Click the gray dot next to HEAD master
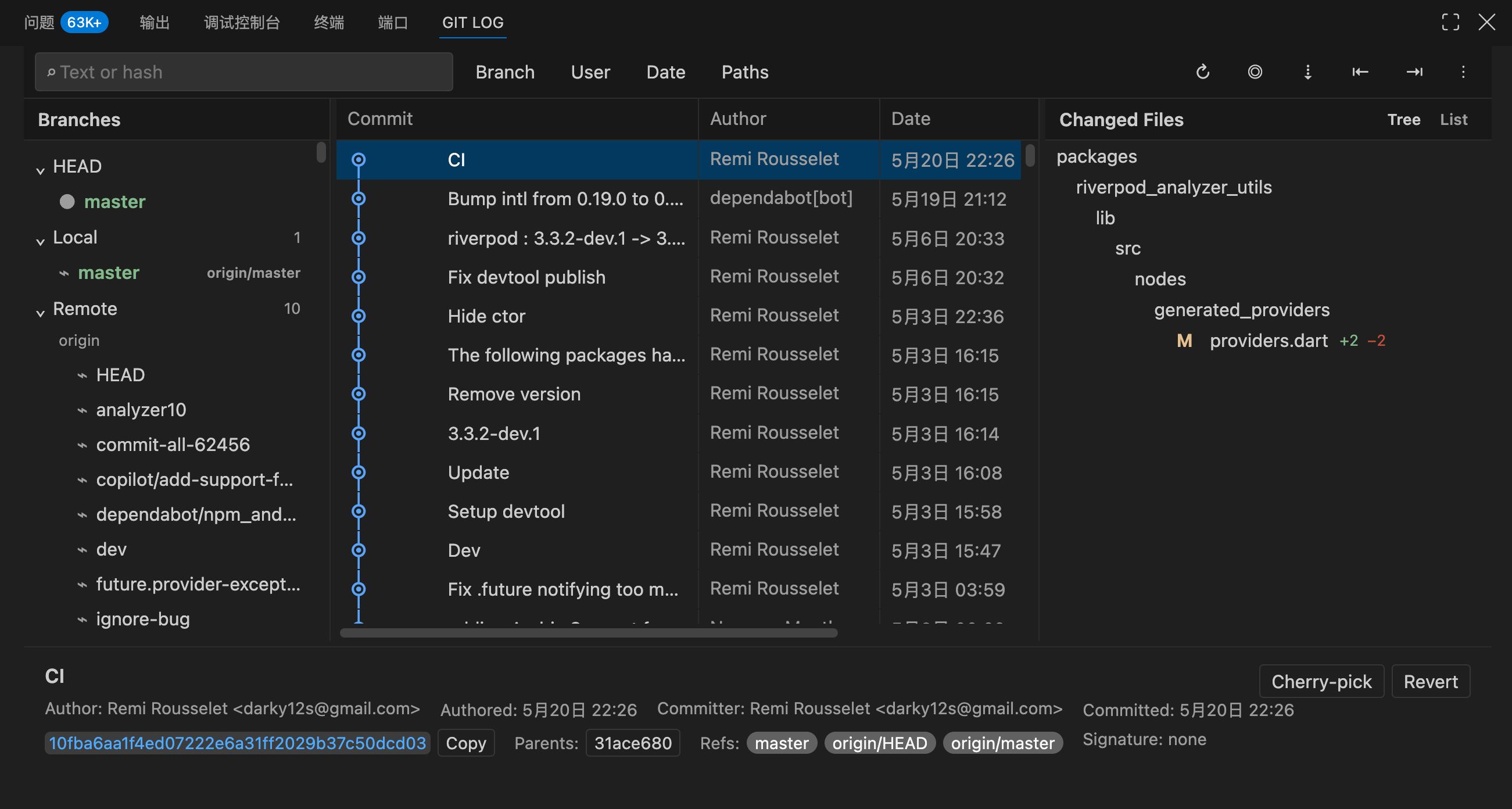Screen dimensions: 1512x809 click(67, 202)
